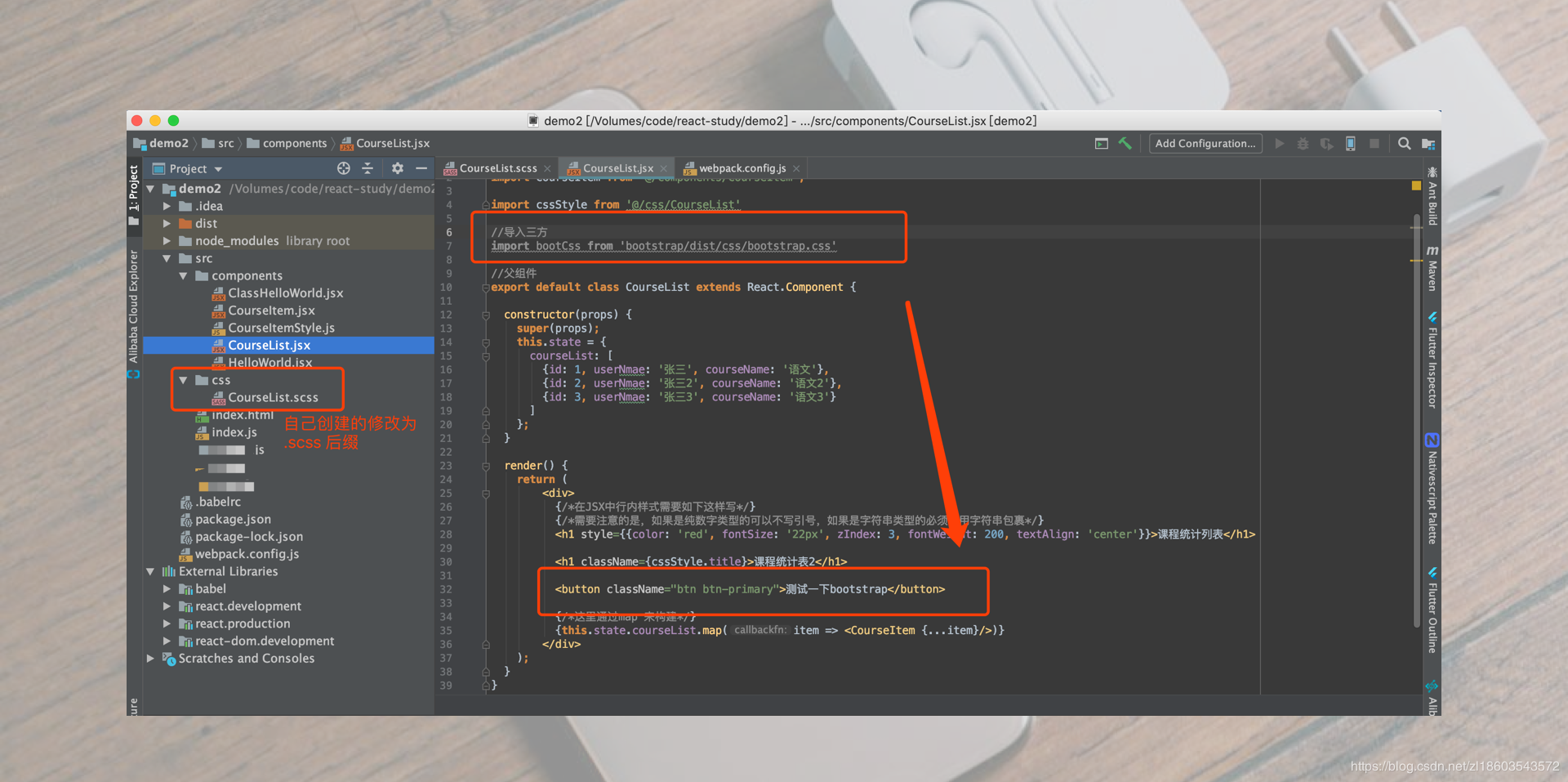
Task: Select ClassHelloWorld.jsx in tree
Action: 286,293
